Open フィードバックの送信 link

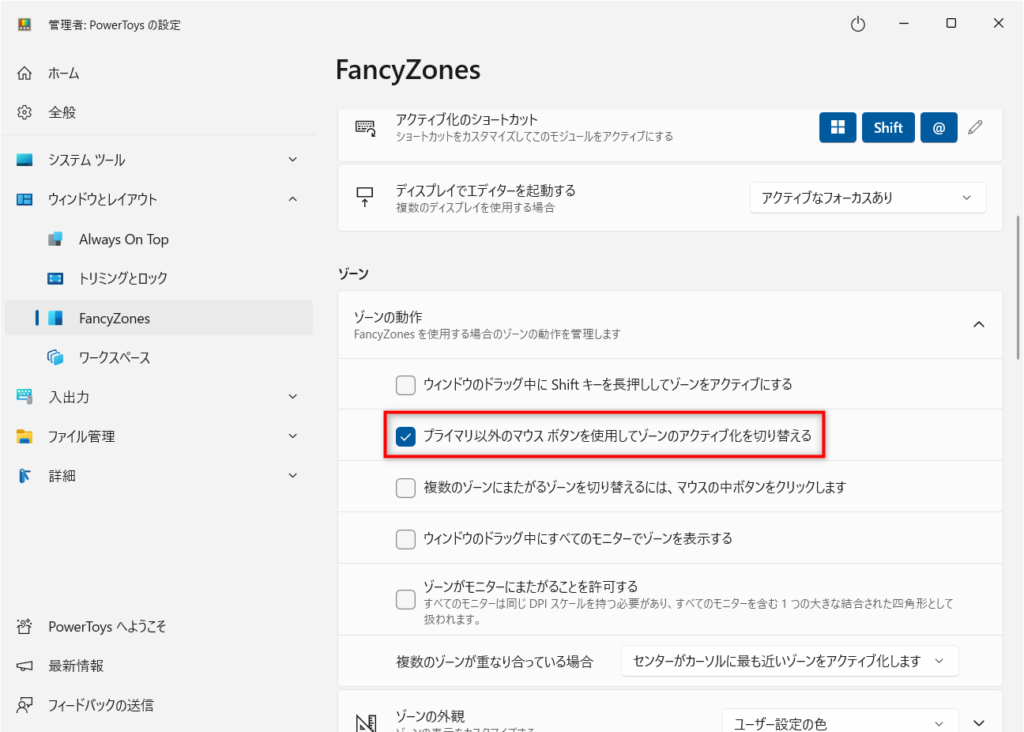coord(100,705)
